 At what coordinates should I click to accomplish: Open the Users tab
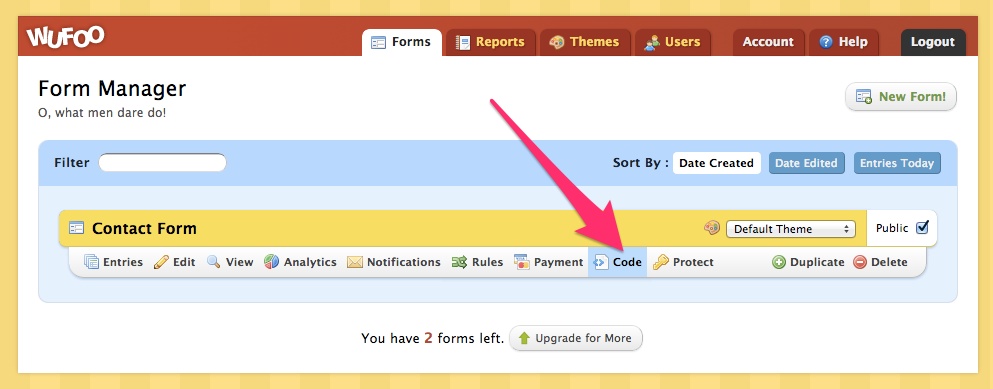coord(673,42)
